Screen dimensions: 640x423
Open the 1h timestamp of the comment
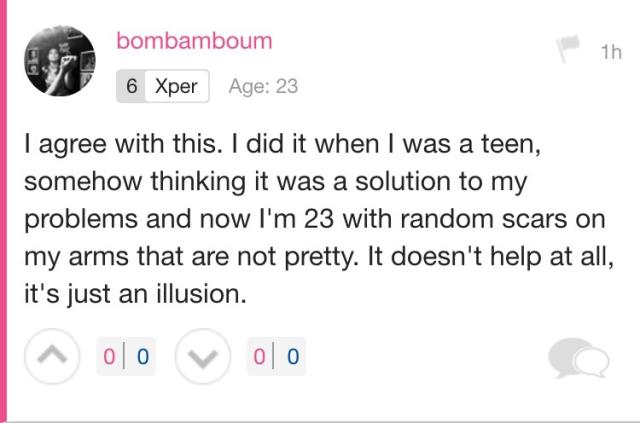point(611,52)
